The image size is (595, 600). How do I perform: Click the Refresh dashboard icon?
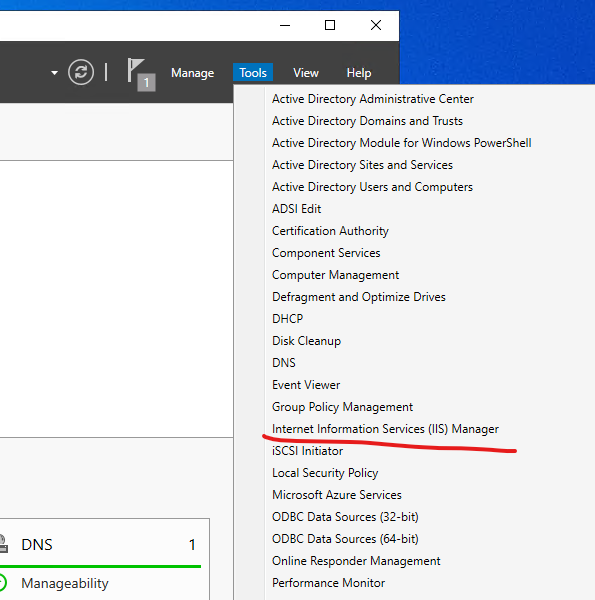pyautogui.click(x=81, y=72)
